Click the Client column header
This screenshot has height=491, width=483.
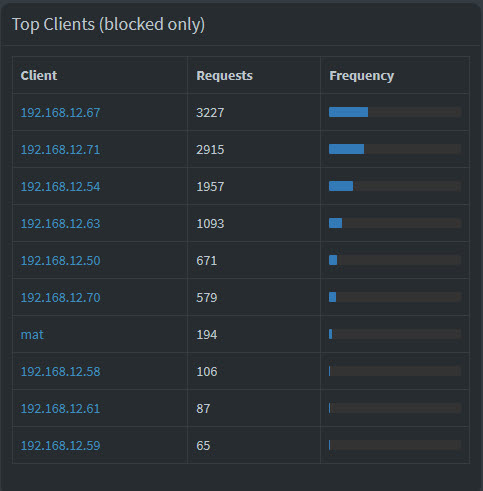pos(39,76)
